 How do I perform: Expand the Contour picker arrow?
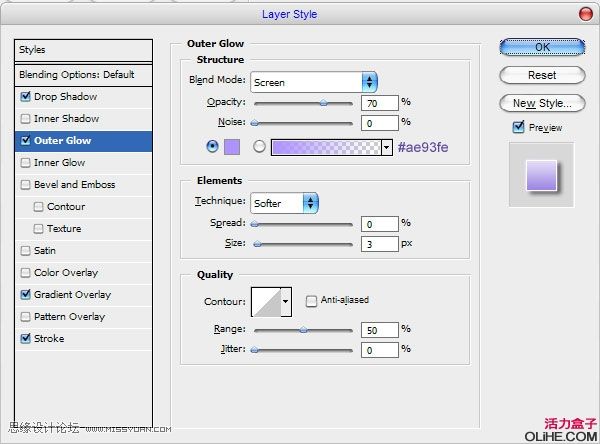286,302
